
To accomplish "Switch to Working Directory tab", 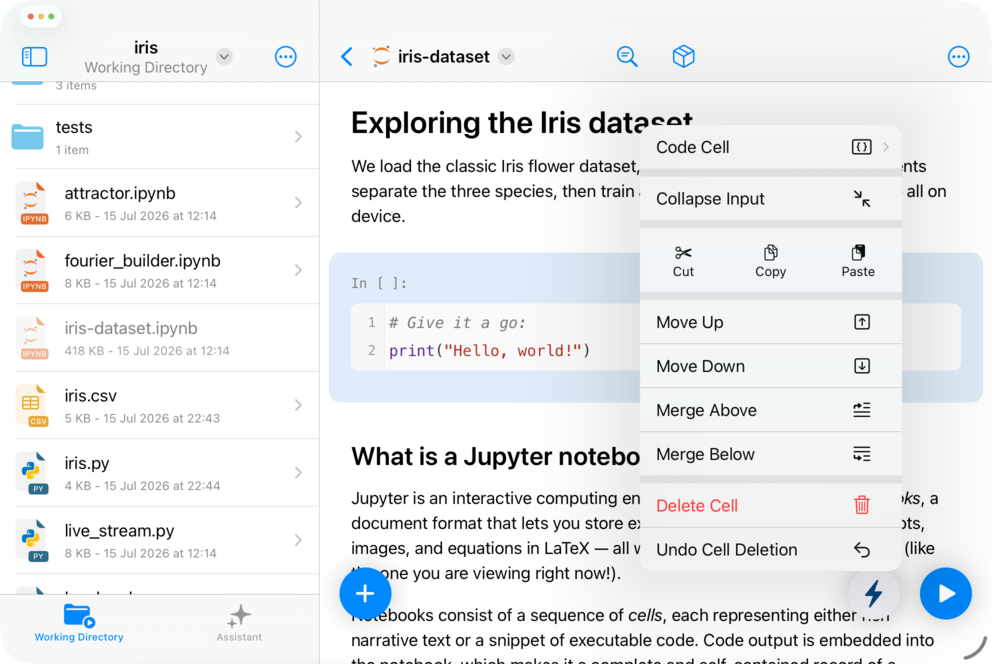I will click(x=79, y=623).
